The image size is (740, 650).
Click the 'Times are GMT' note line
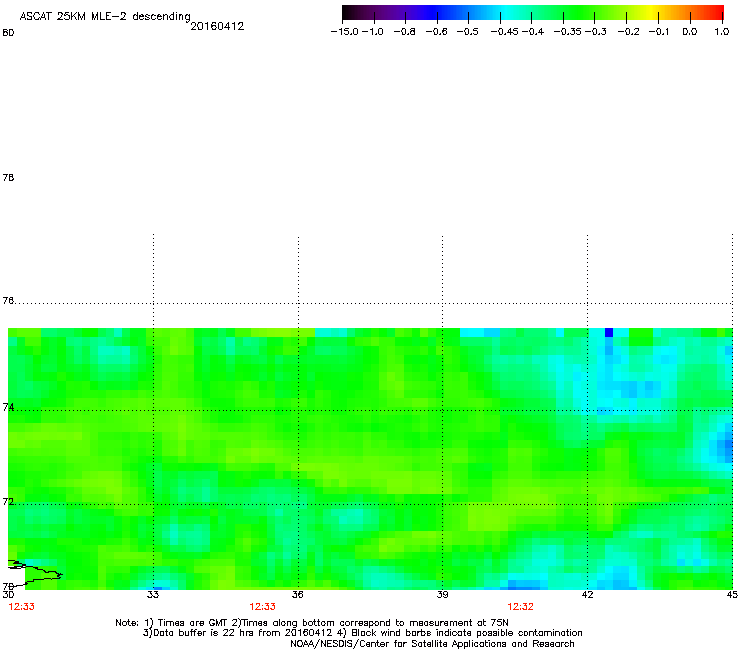click(312, 623)
